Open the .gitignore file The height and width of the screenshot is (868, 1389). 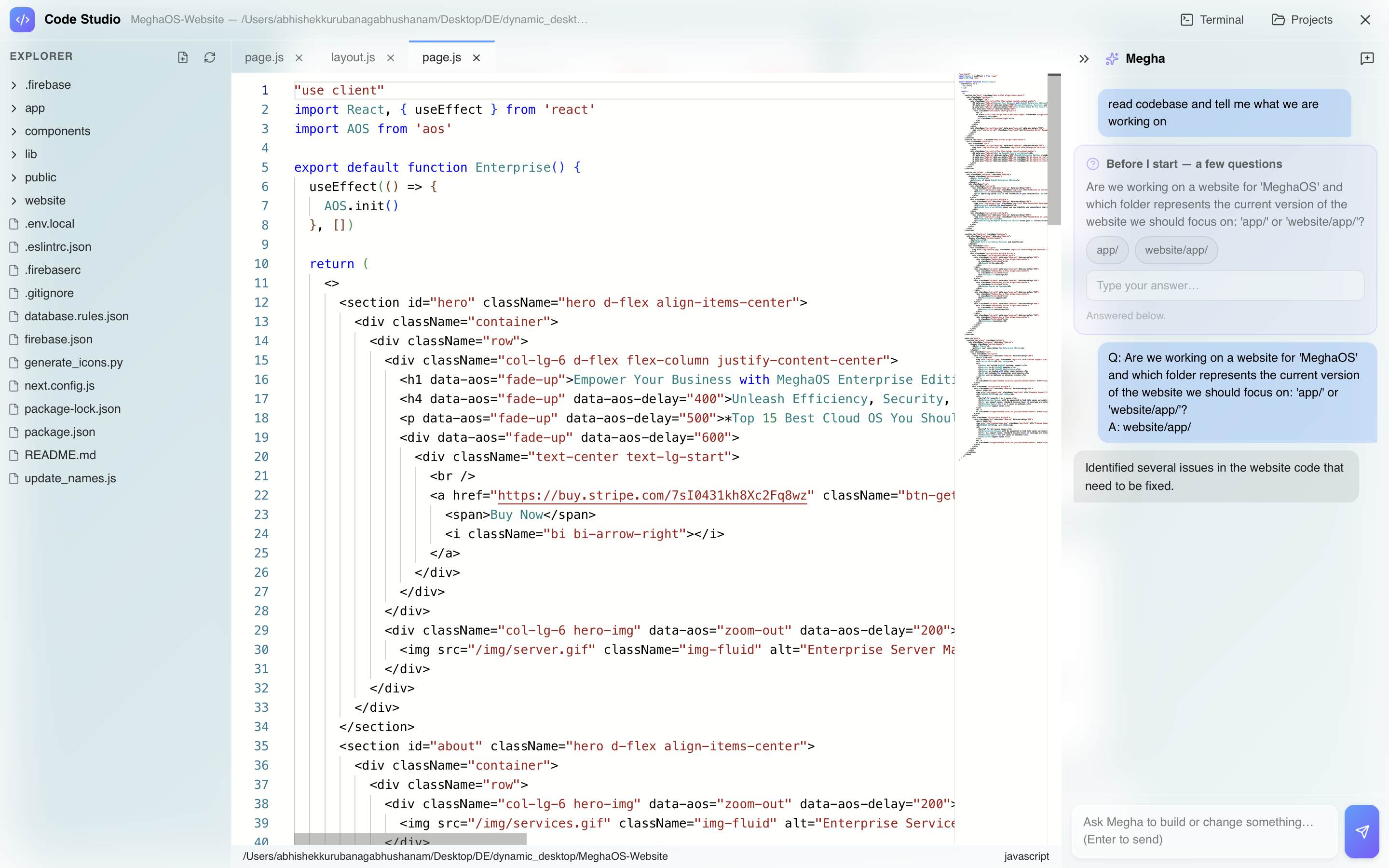click(x=115, y=293)
